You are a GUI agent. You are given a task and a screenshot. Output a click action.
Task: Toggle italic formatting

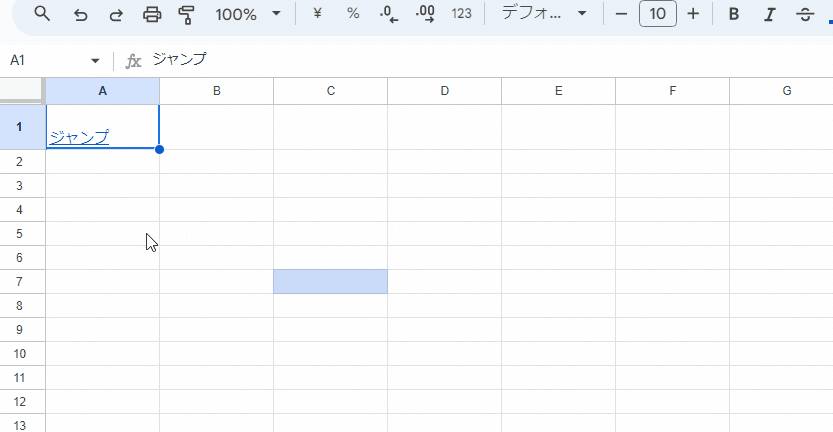pos(769,14)
